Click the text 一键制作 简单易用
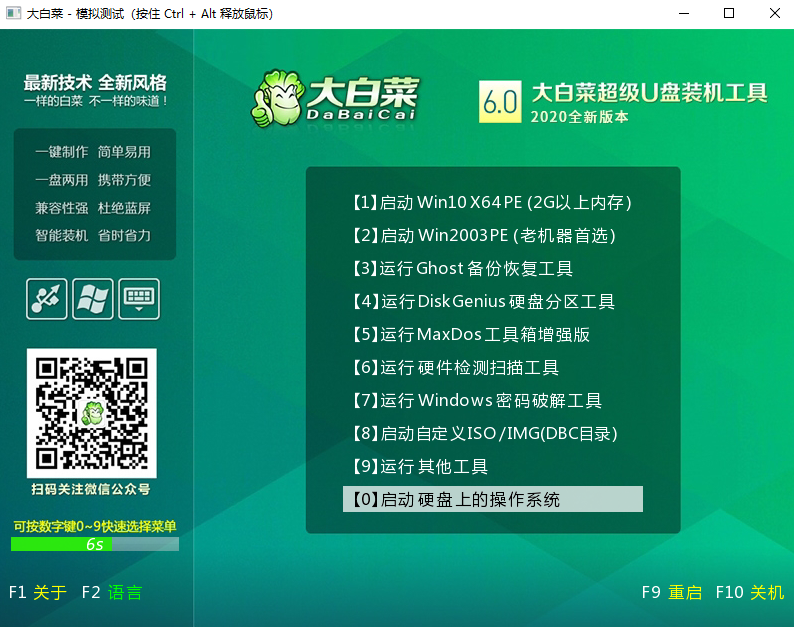 point(93,152)
